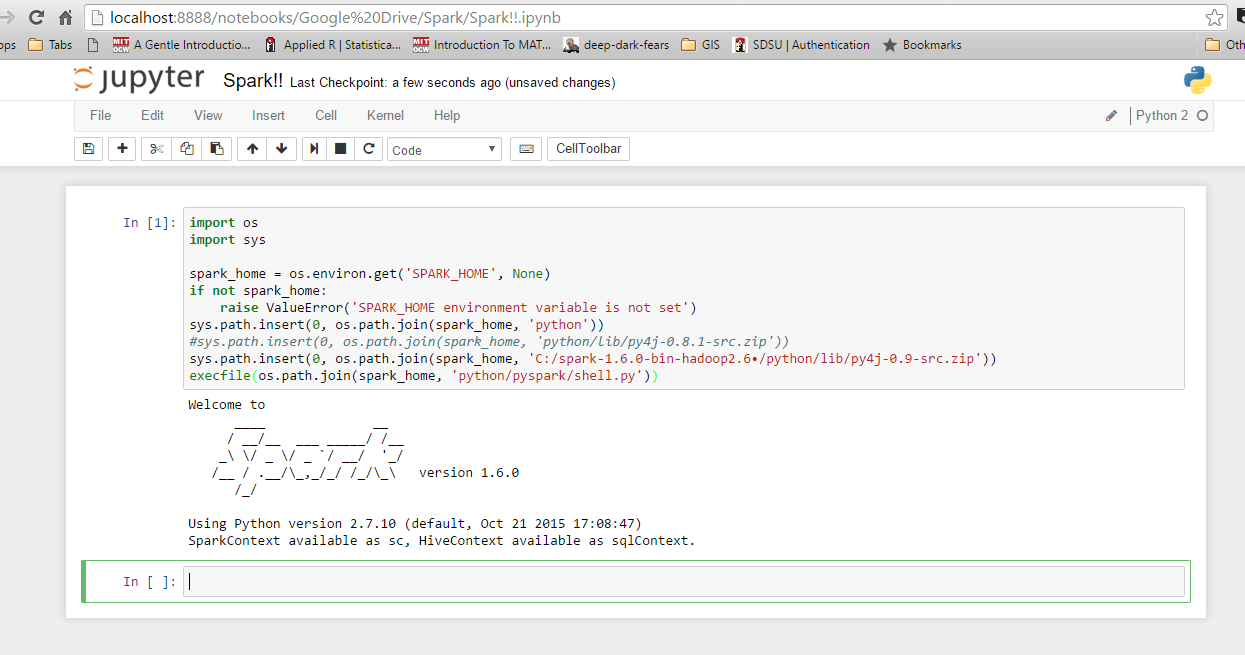Bookmark the page using the star icon

1213,17
